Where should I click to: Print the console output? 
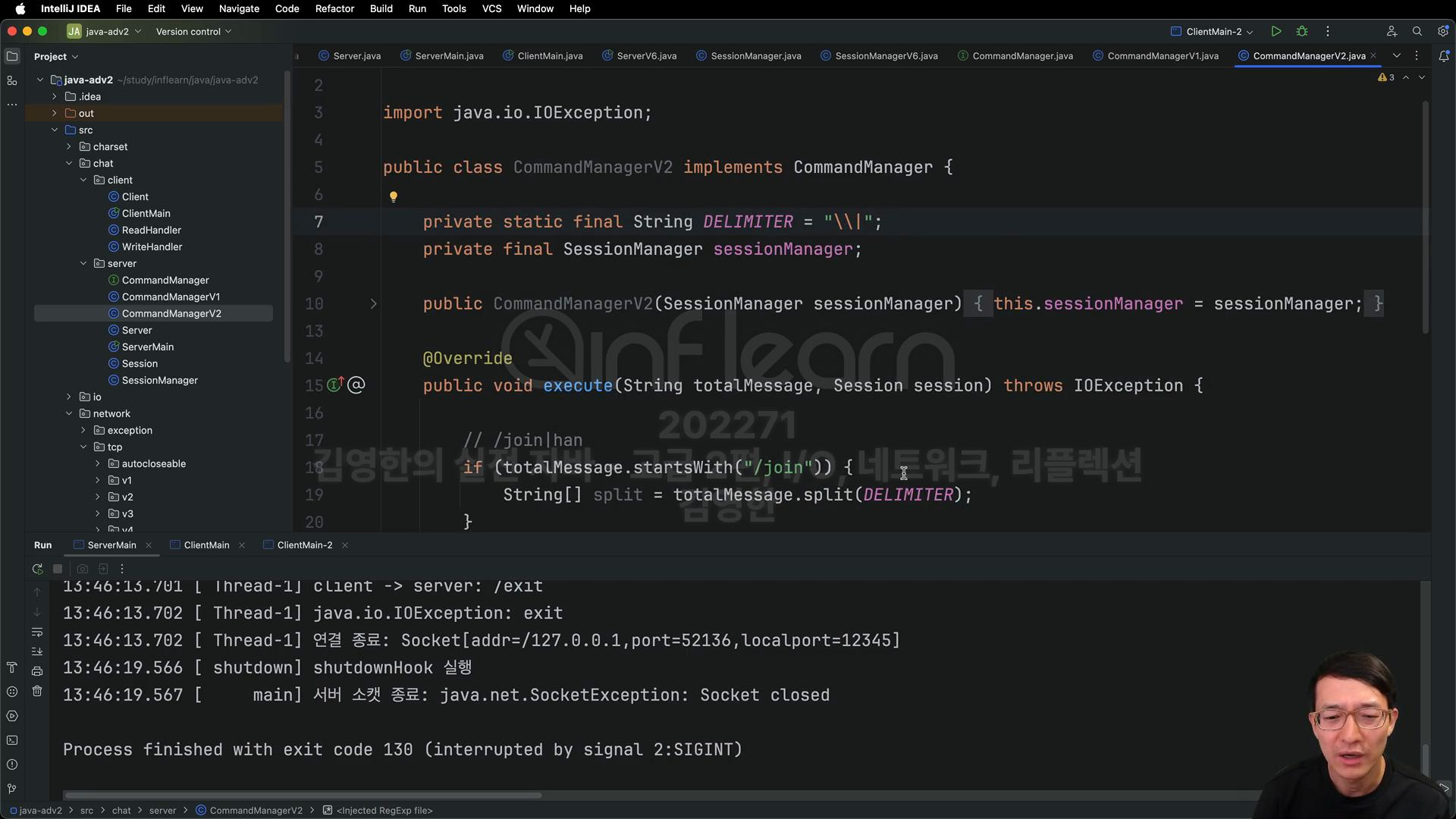[x=37, y=671]
